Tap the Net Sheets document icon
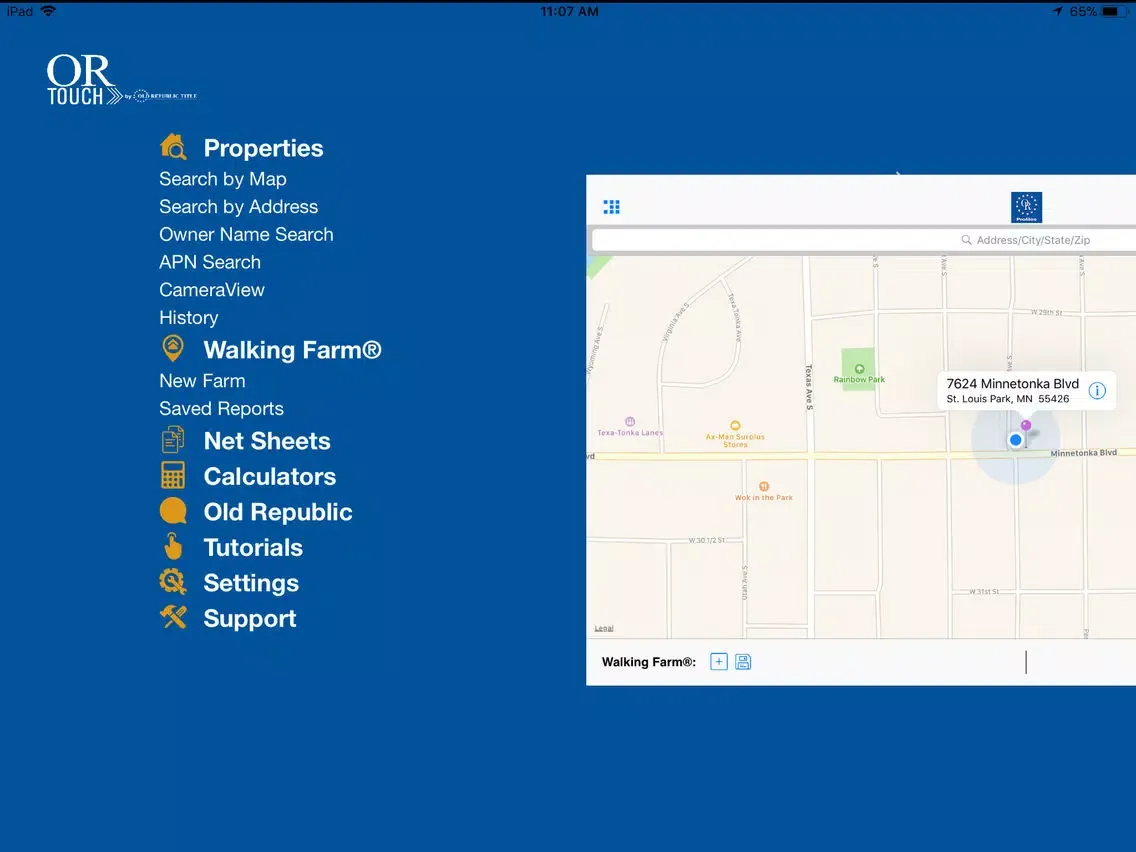This screenshot has height=852, width=1136. click(173, 440)
